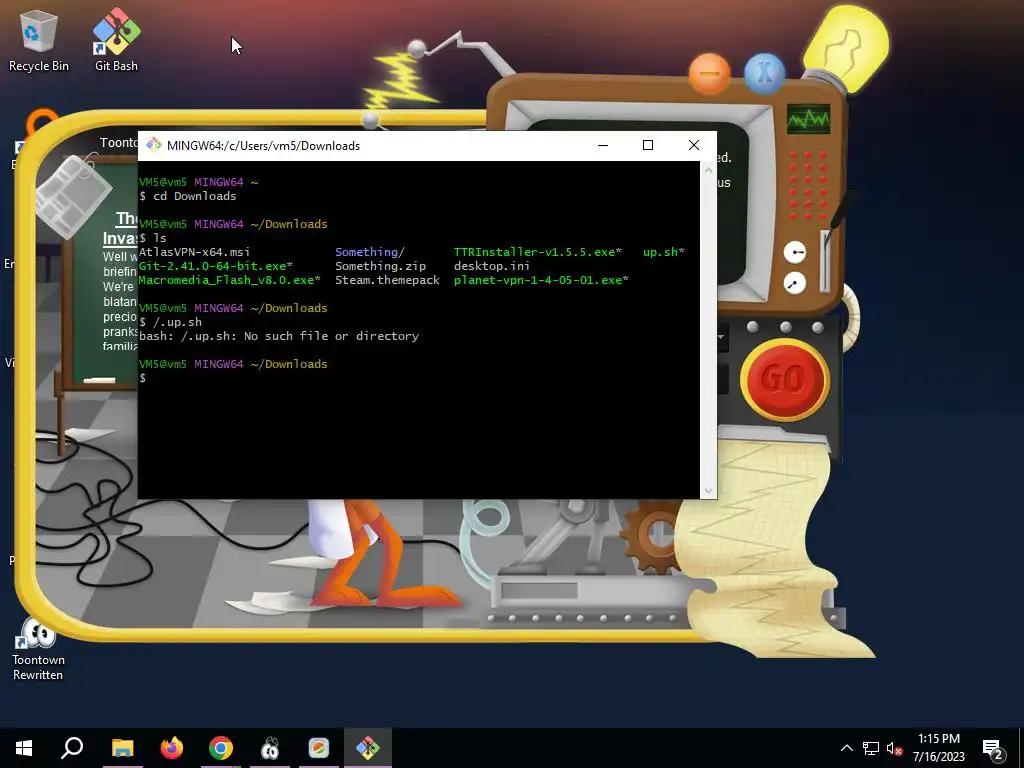Show hidden system tray icons

coord(846,748)
